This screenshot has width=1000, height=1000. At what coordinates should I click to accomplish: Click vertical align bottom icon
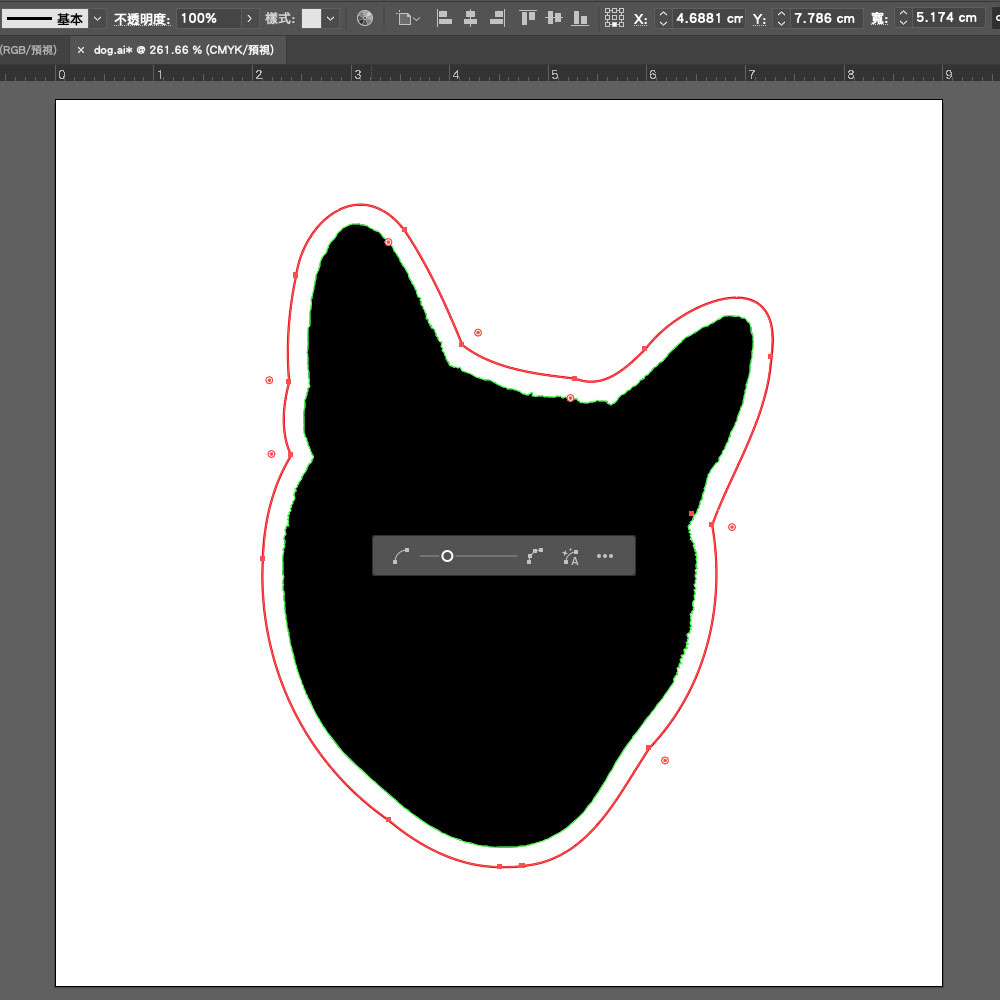(x=579, y=18)
